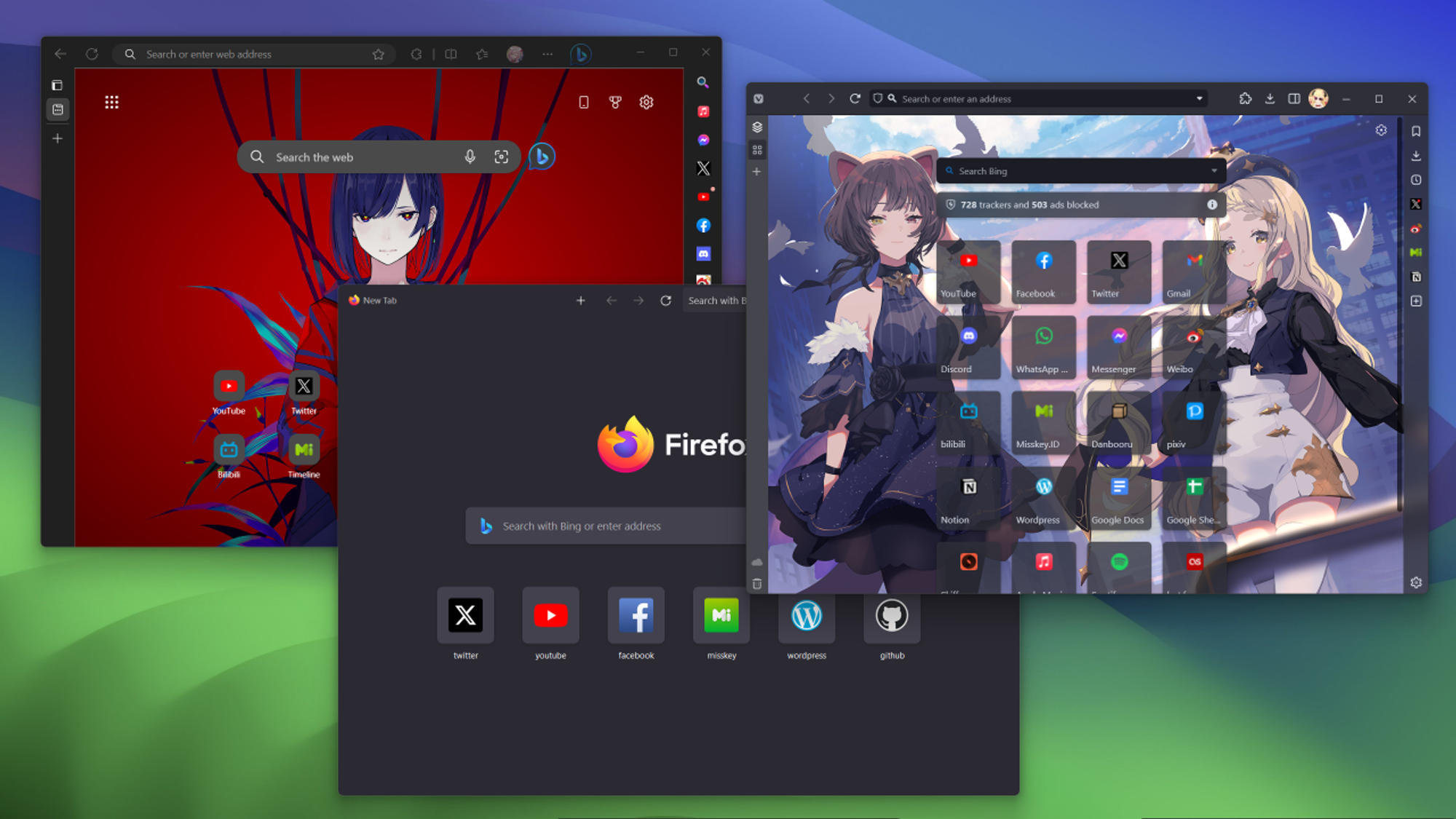Open X icon in Edge right sidebar
This screenshot has width=1456, height=819.
(703, 168)
